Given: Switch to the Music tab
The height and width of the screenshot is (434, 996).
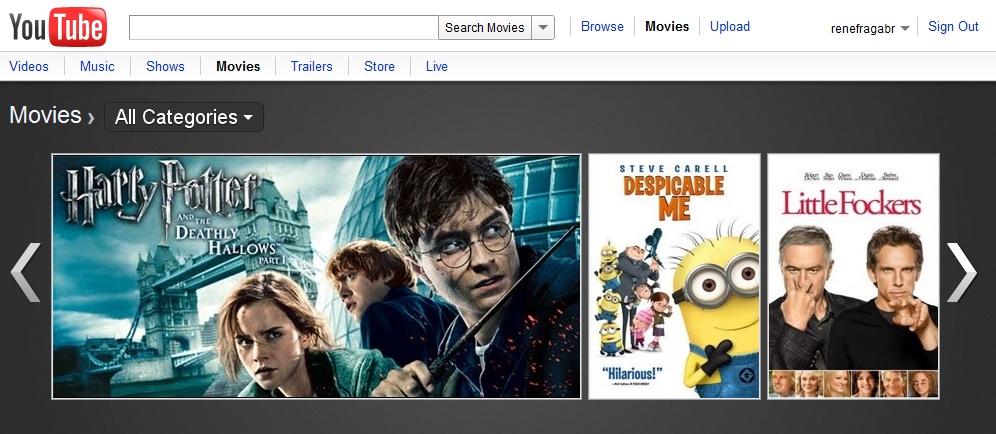Looking at the screenshot, I should [x=97, y=67].
